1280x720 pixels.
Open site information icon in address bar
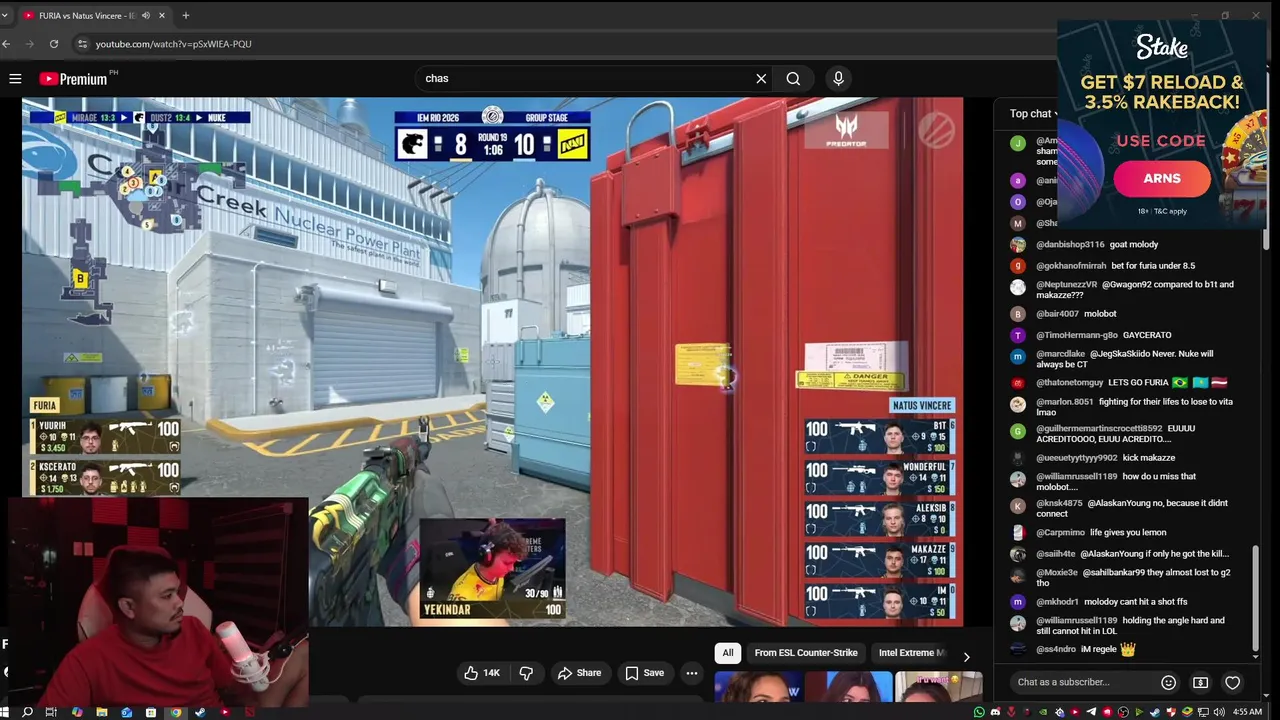pyautogui.click(x=83, y=44)
